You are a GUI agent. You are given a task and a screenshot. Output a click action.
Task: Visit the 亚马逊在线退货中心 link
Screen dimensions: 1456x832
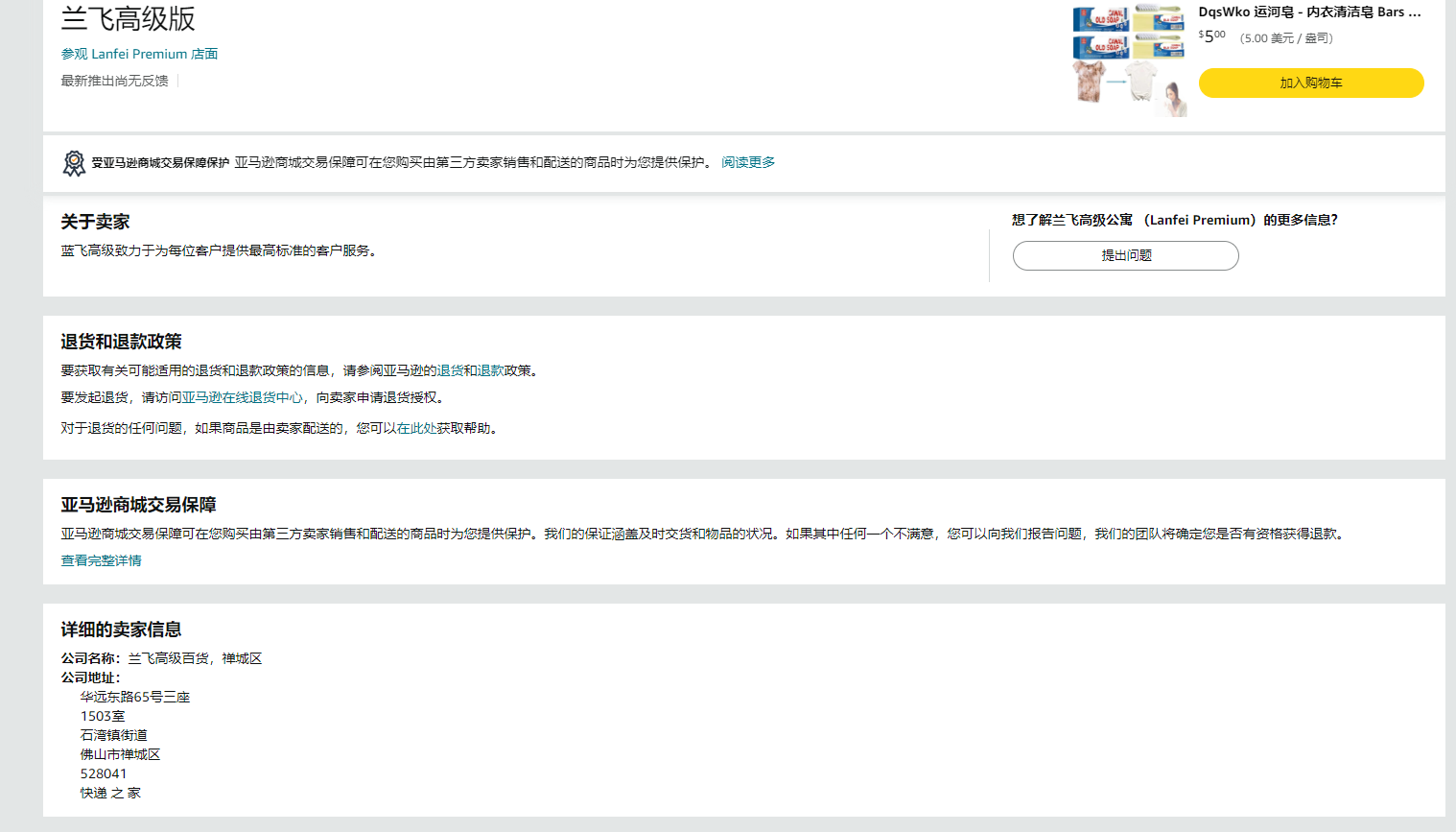[x=243, y=397]
